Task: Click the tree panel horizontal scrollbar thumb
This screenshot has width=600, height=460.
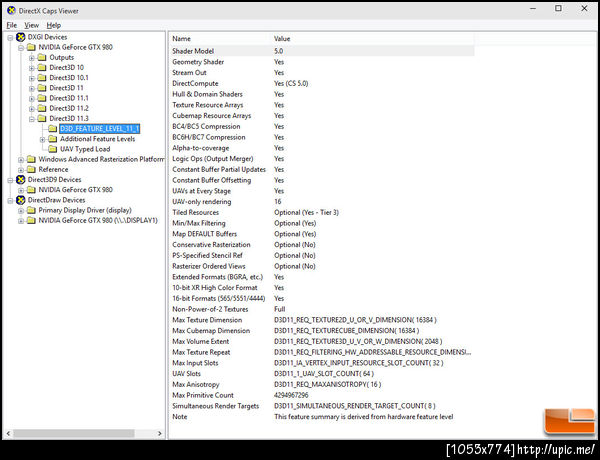Action: pyautogui.click(x=74, y=434)
